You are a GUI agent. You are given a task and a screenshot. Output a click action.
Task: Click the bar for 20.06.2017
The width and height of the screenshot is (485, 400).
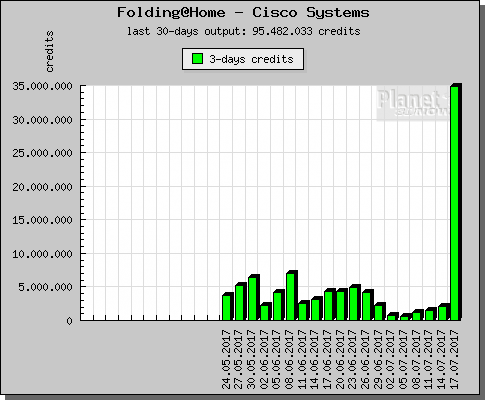342,305
